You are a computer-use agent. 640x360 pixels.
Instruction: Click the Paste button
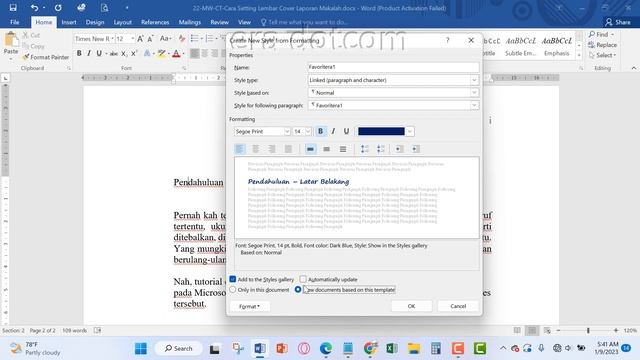tap(11, 44)
